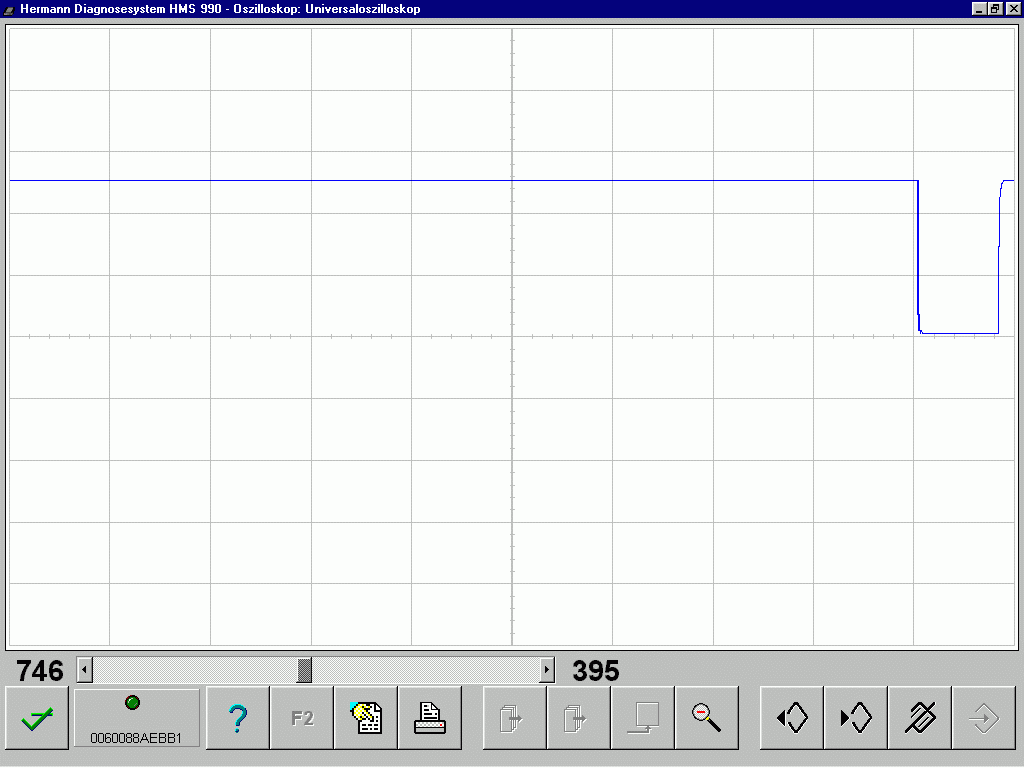The image size is (1024, 768).
Task: Click the horizontal scrollbar thumb
Action: (304, 670)
